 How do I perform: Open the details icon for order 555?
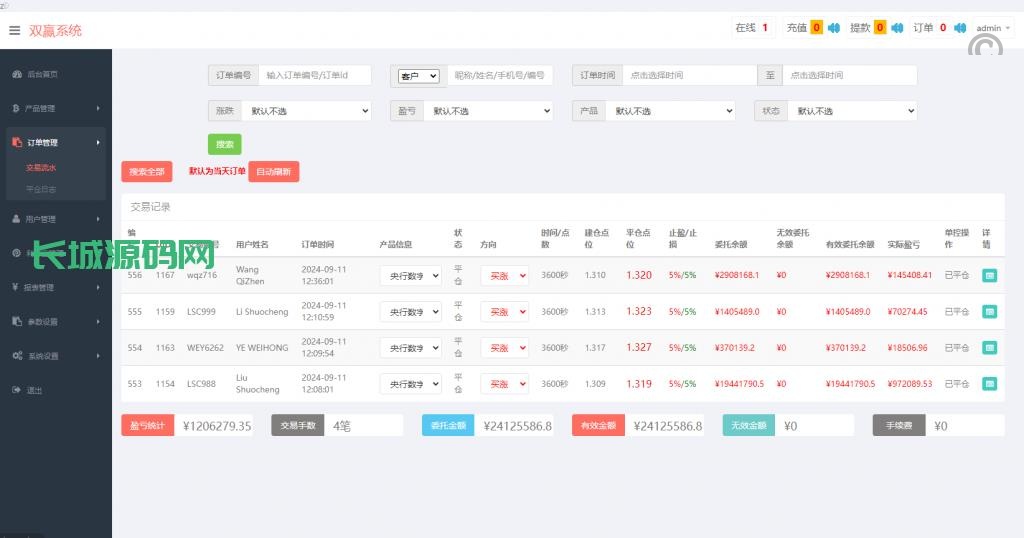tap(989, 312)
